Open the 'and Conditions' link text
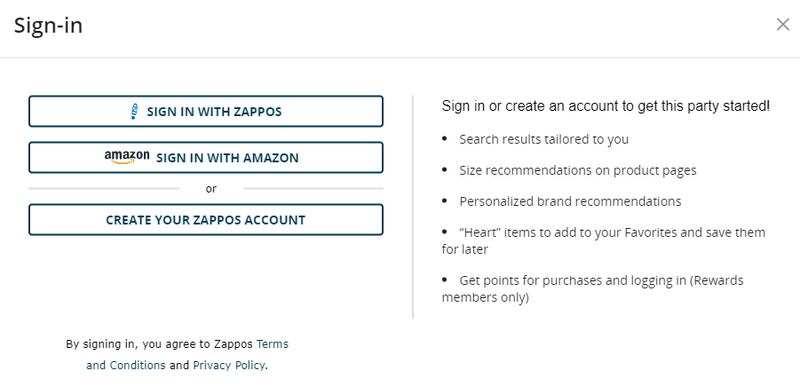 pos(126,365)
